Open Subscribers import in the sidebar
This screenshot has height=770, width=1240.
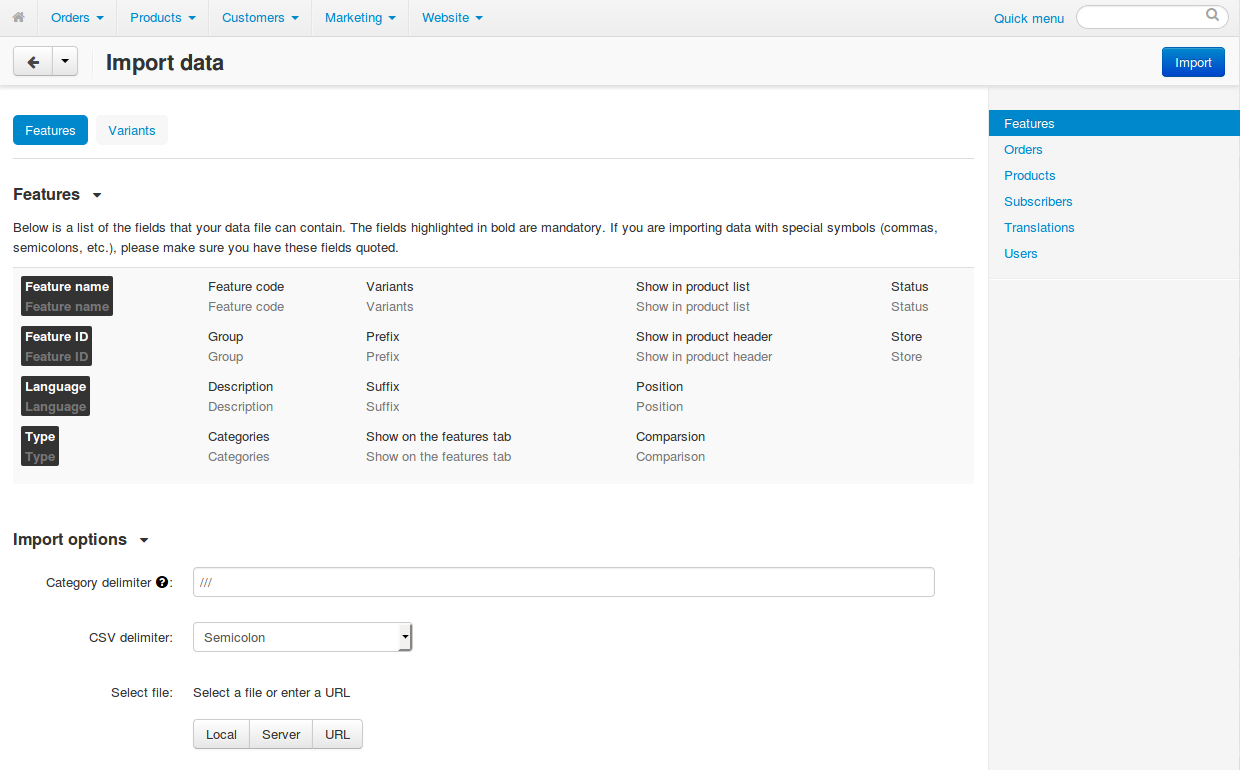tap(1038, 201)
